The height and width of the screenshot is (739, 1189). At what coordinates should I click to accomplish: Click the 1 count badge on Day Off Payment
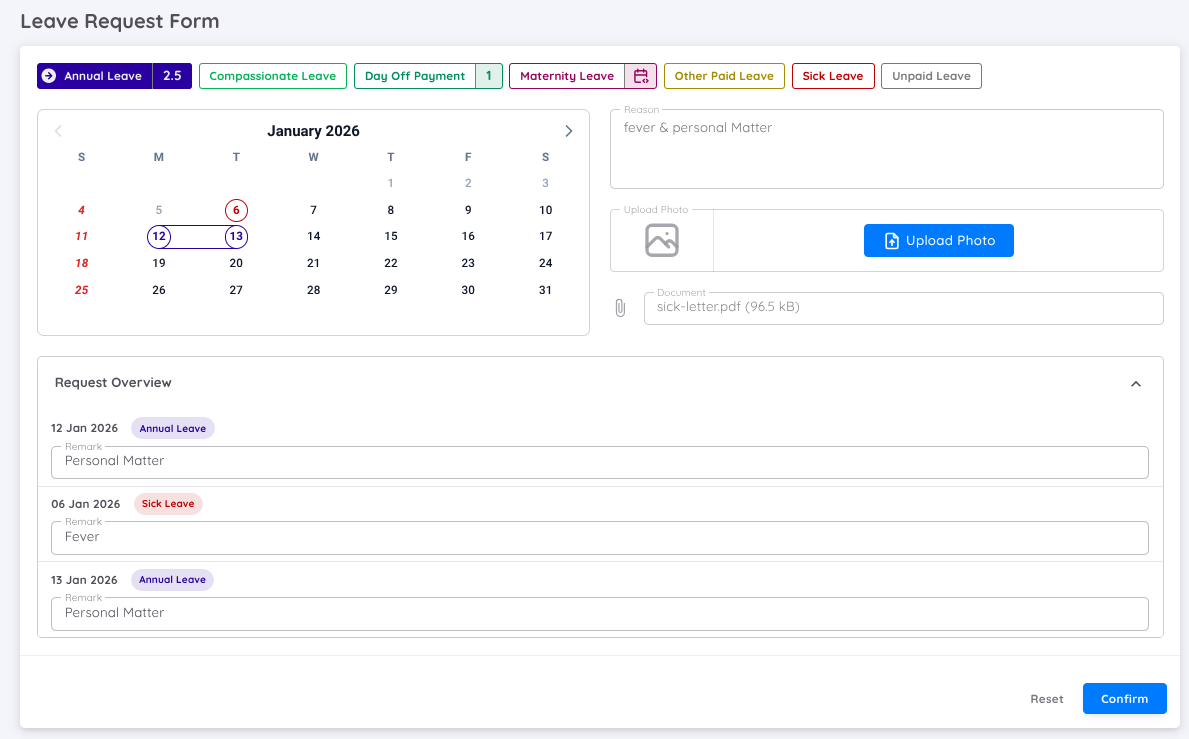488,75
